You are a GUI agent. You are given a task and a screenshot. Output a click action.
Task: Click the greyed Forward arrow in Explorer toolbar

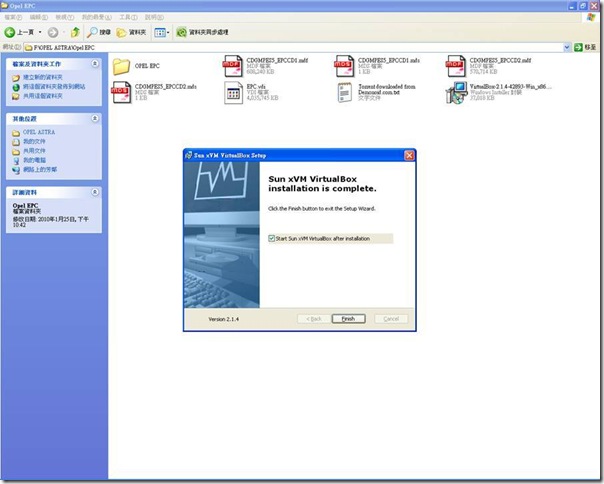coord(53,33)
